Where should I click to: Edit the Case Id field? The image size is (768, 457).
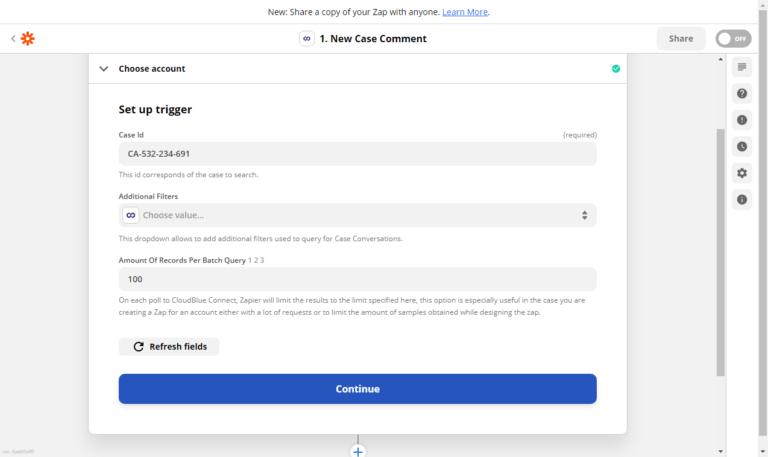point(358,154)
